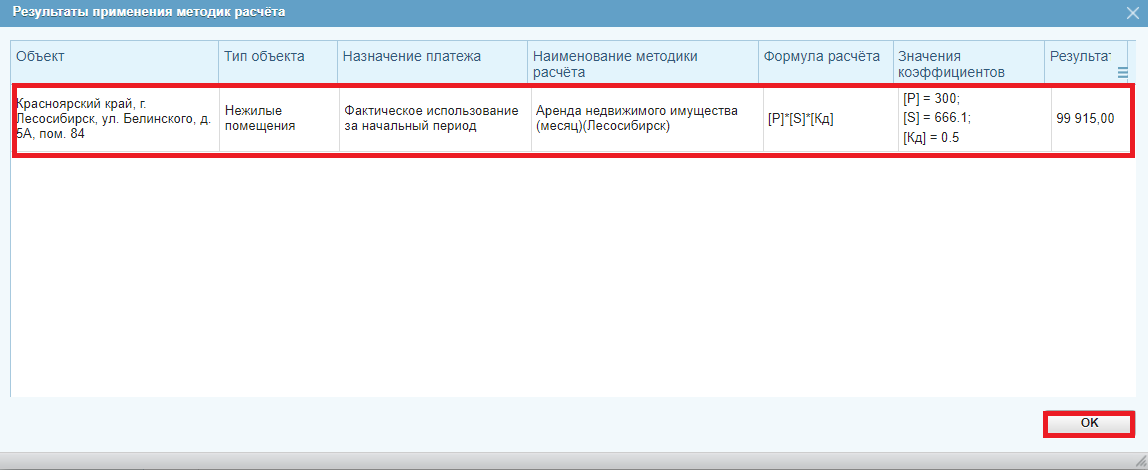
Task: Open the grid column menu icon
Action: (1122, 72)
